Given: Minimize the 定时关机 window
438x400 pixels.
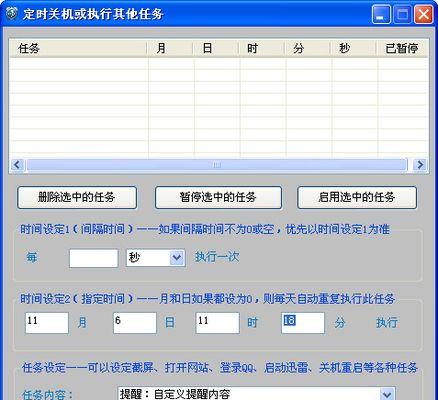Looking at the screenshot, I should (381, 15).
